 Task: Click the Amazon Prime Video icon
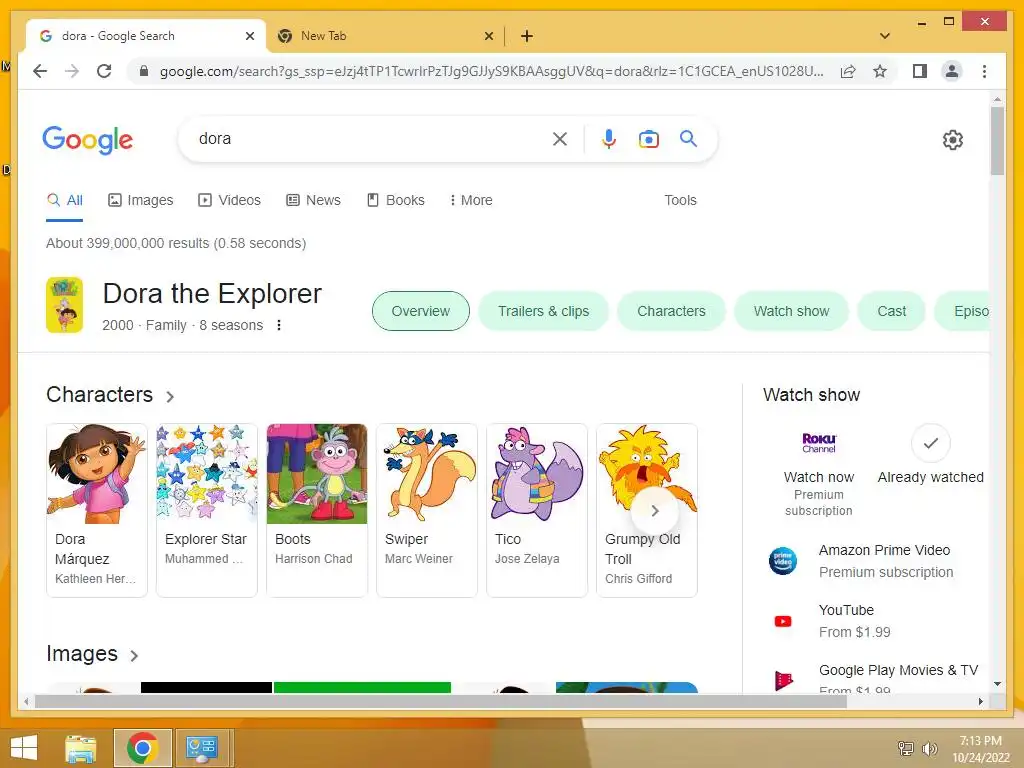pos(782,561)
